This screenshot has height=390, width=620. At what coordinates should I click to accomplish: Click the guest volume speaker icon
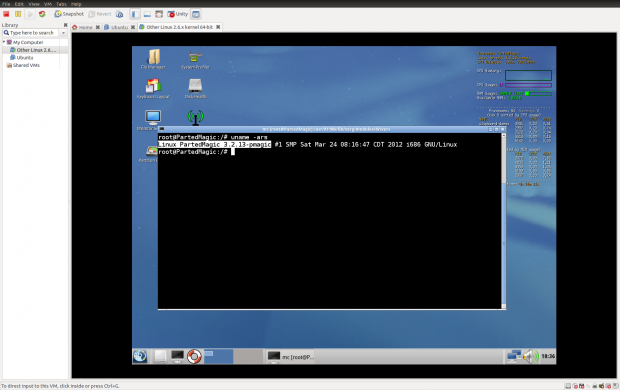[x=531, y=356]
